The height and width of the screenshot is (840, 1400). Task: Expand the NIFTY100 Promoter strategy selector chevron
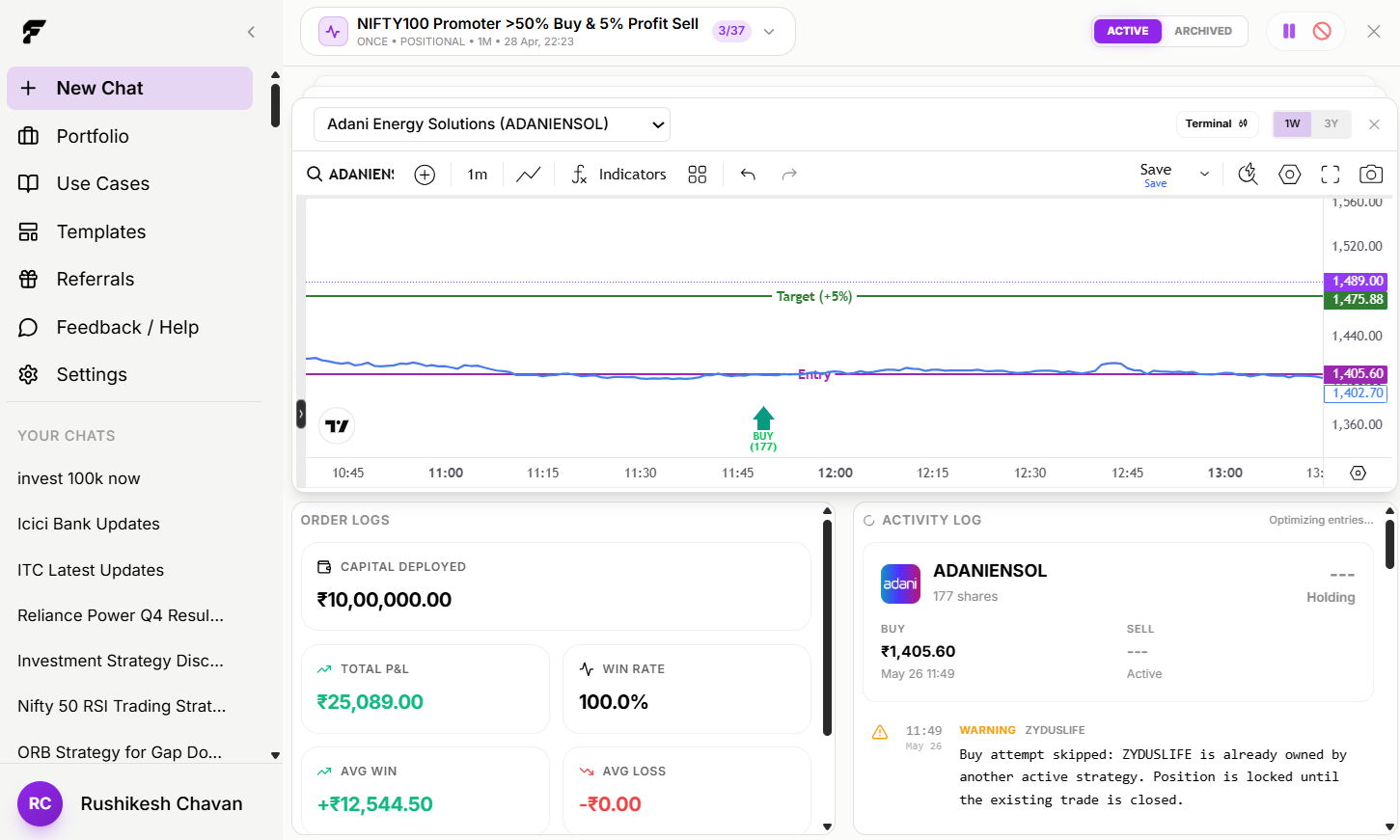(x=769, y=31)
